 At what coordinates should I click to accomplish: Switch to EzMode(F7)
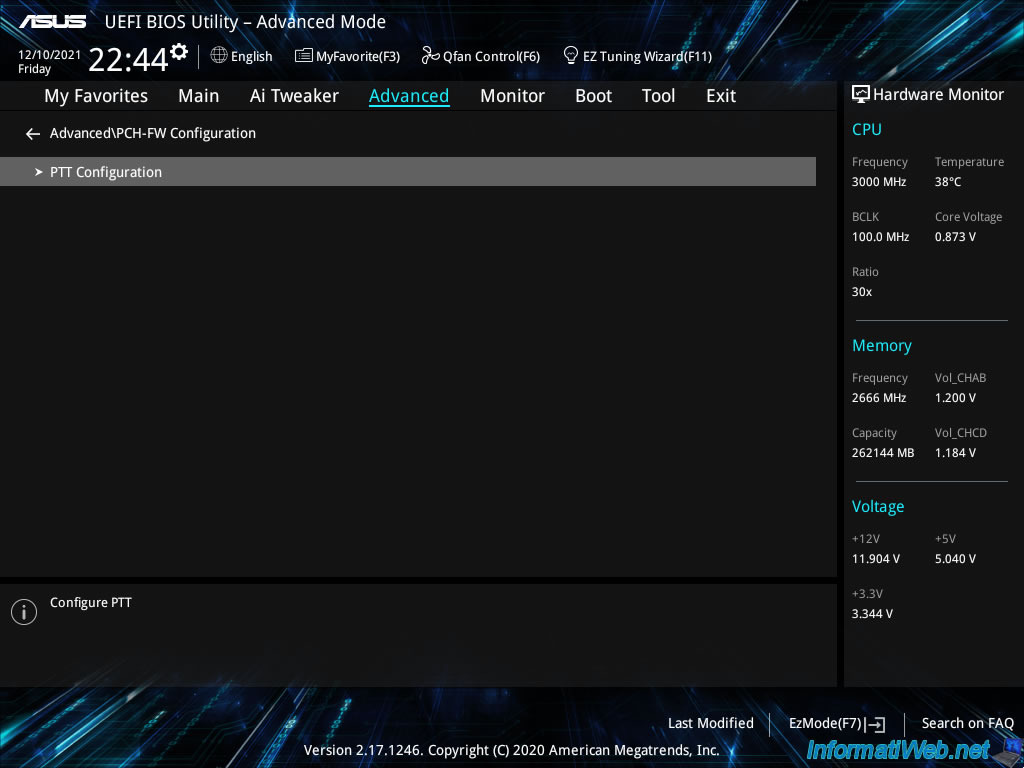(826, 724)
